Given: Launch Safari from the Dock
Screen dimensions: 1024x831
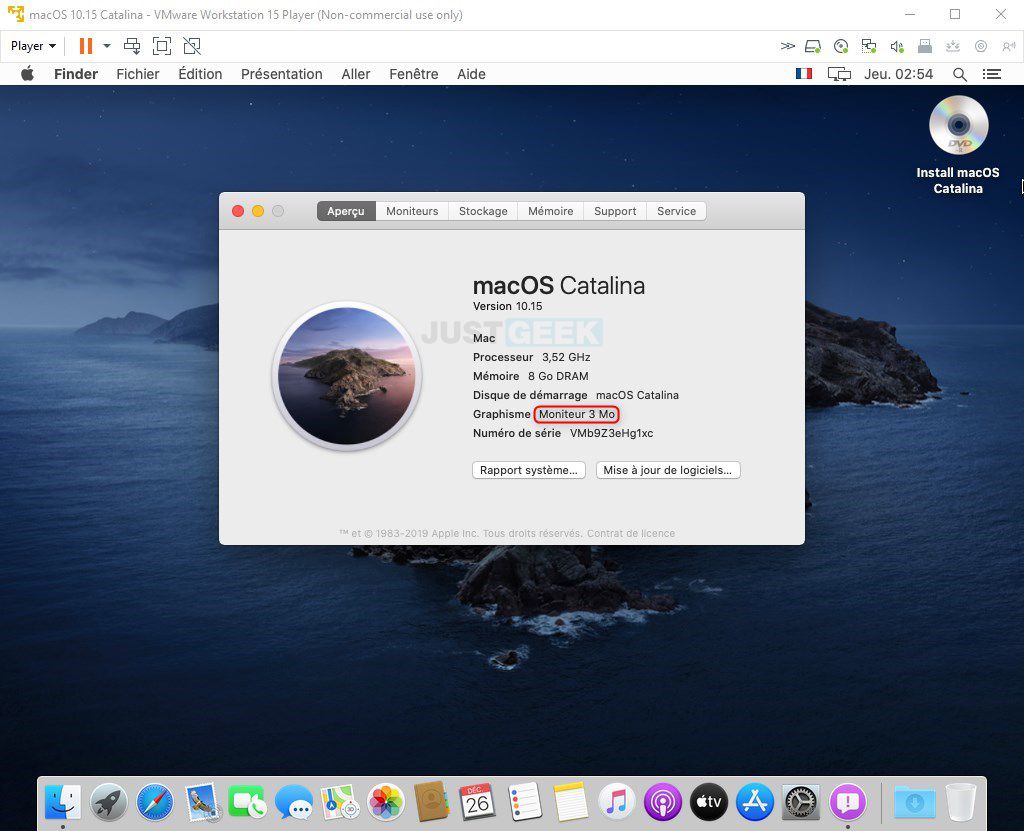Looking at the screenshot, I should pos(155,801).
